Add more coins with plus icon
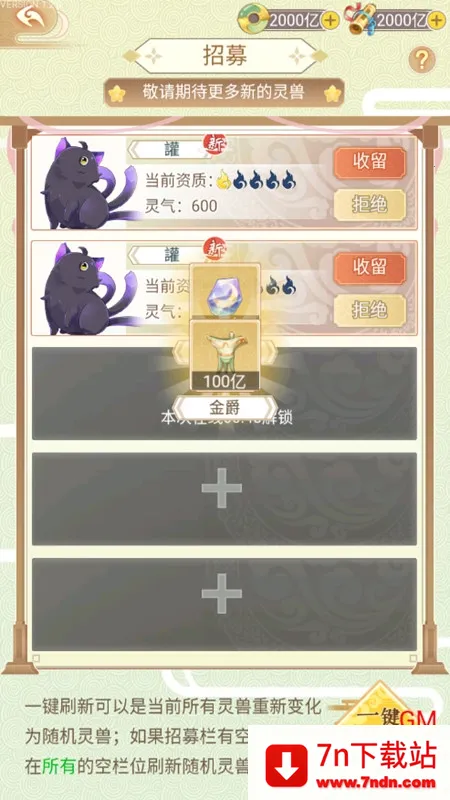Screen dimensions: 450x800 point(331,20)
